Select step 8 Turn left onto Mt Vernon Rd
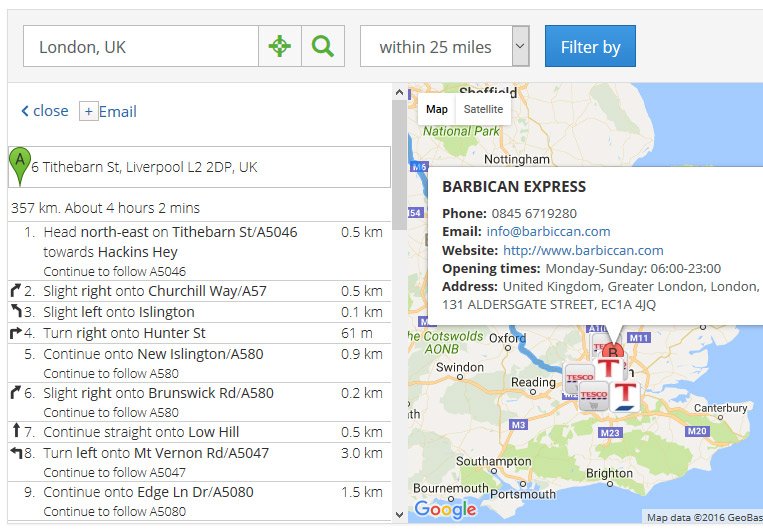 200,462
